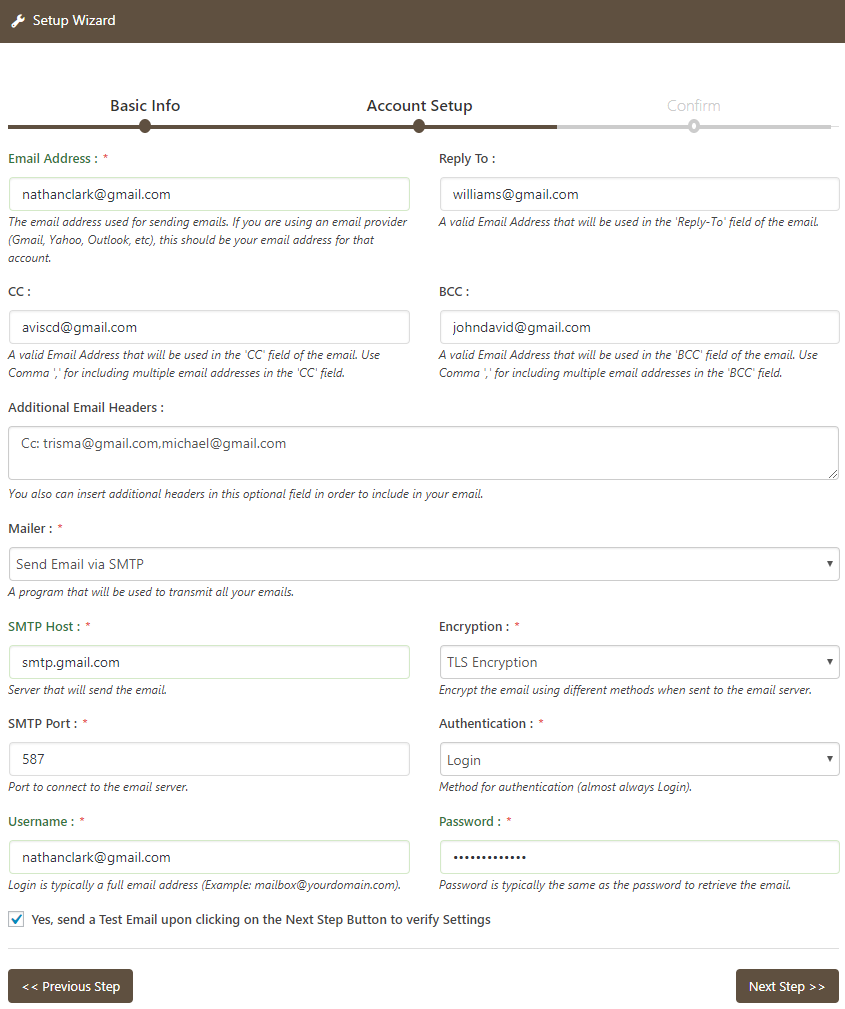Click the Password input field

[639, 857]
